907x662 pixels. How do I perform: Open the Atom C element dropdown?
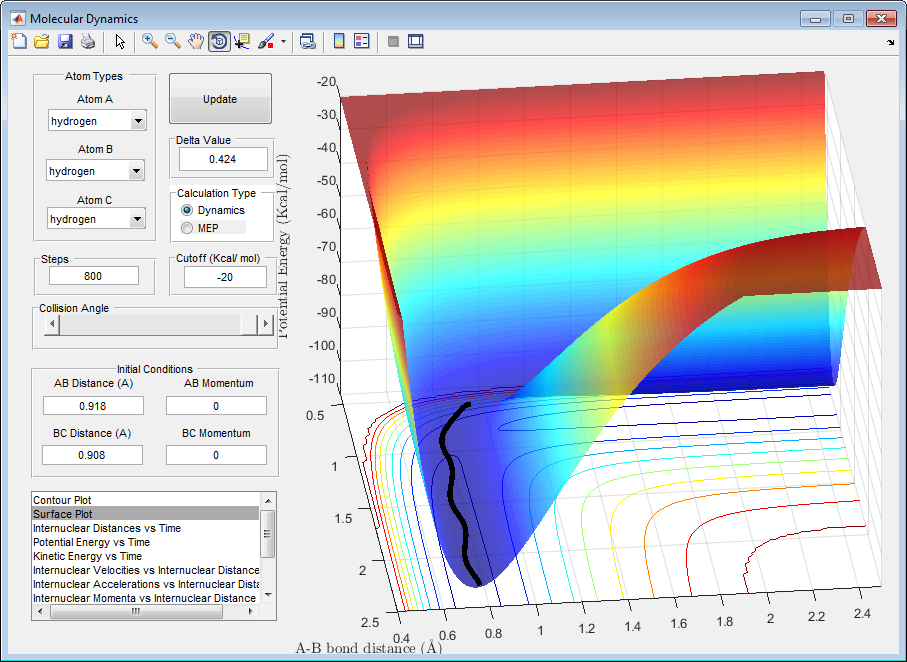(x=138, y=219)
